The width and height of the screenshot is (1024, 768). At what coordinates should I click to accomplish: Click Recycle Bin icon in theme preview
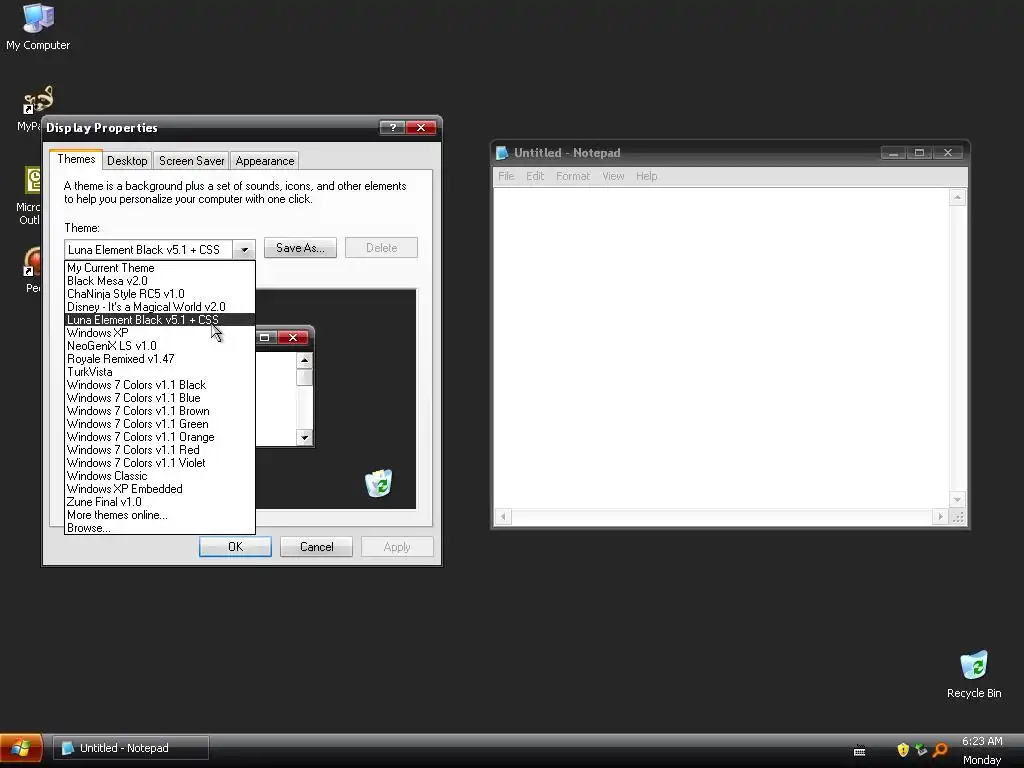pyautogui.click(x=379, y=483)
